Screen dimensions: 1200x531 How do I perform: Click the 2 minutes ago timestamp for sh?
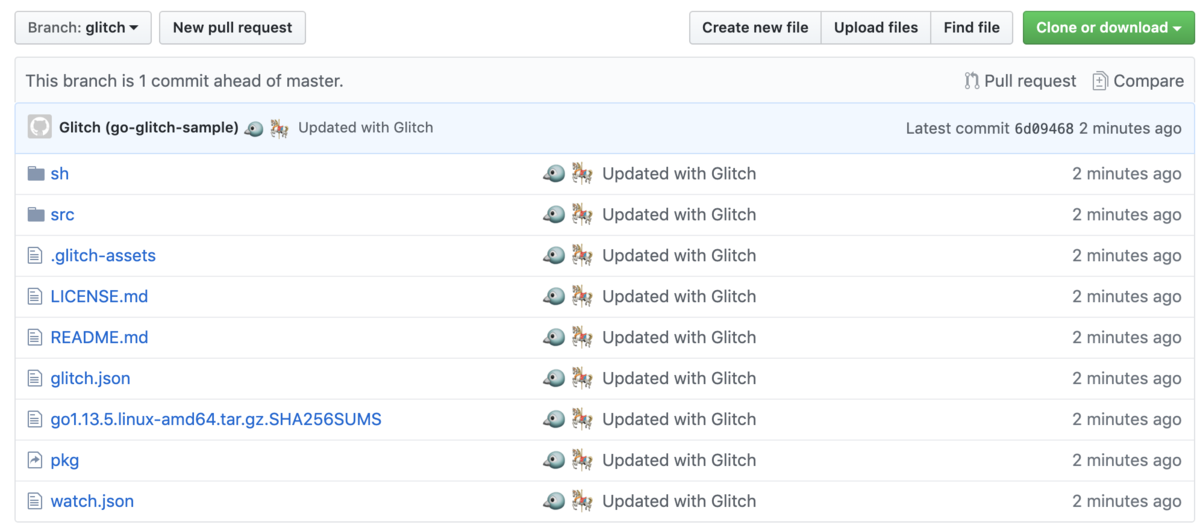coord(1127,173)
